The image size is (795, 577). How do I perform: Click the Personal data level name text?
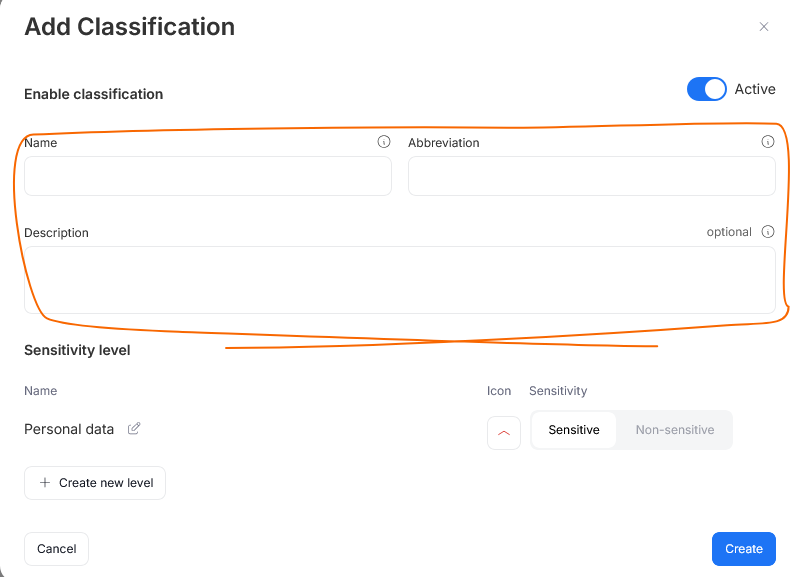[69, 429]
